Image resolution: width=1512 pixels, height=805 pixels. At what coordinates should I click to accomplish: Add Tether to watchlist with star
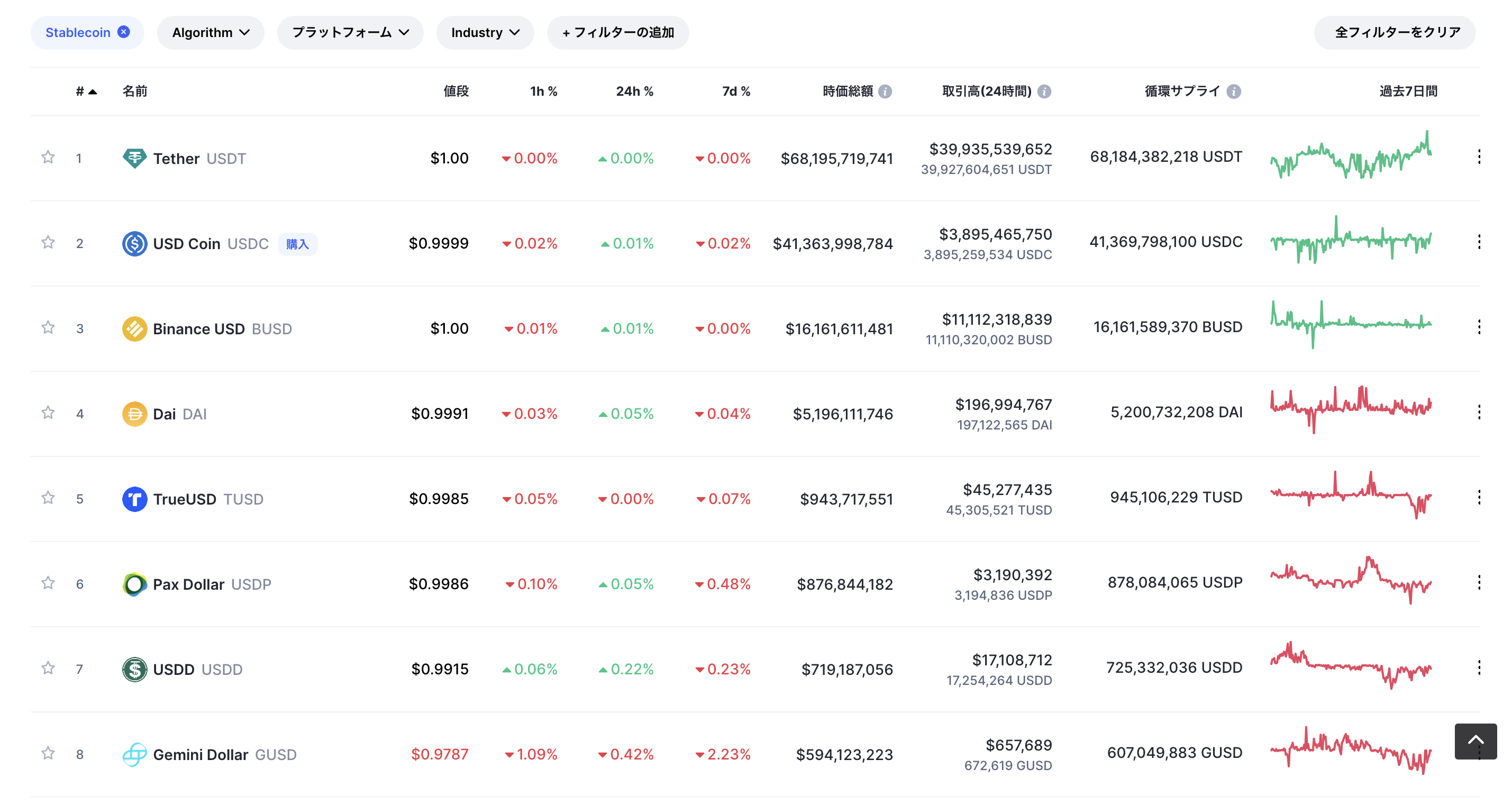(48, 157)
